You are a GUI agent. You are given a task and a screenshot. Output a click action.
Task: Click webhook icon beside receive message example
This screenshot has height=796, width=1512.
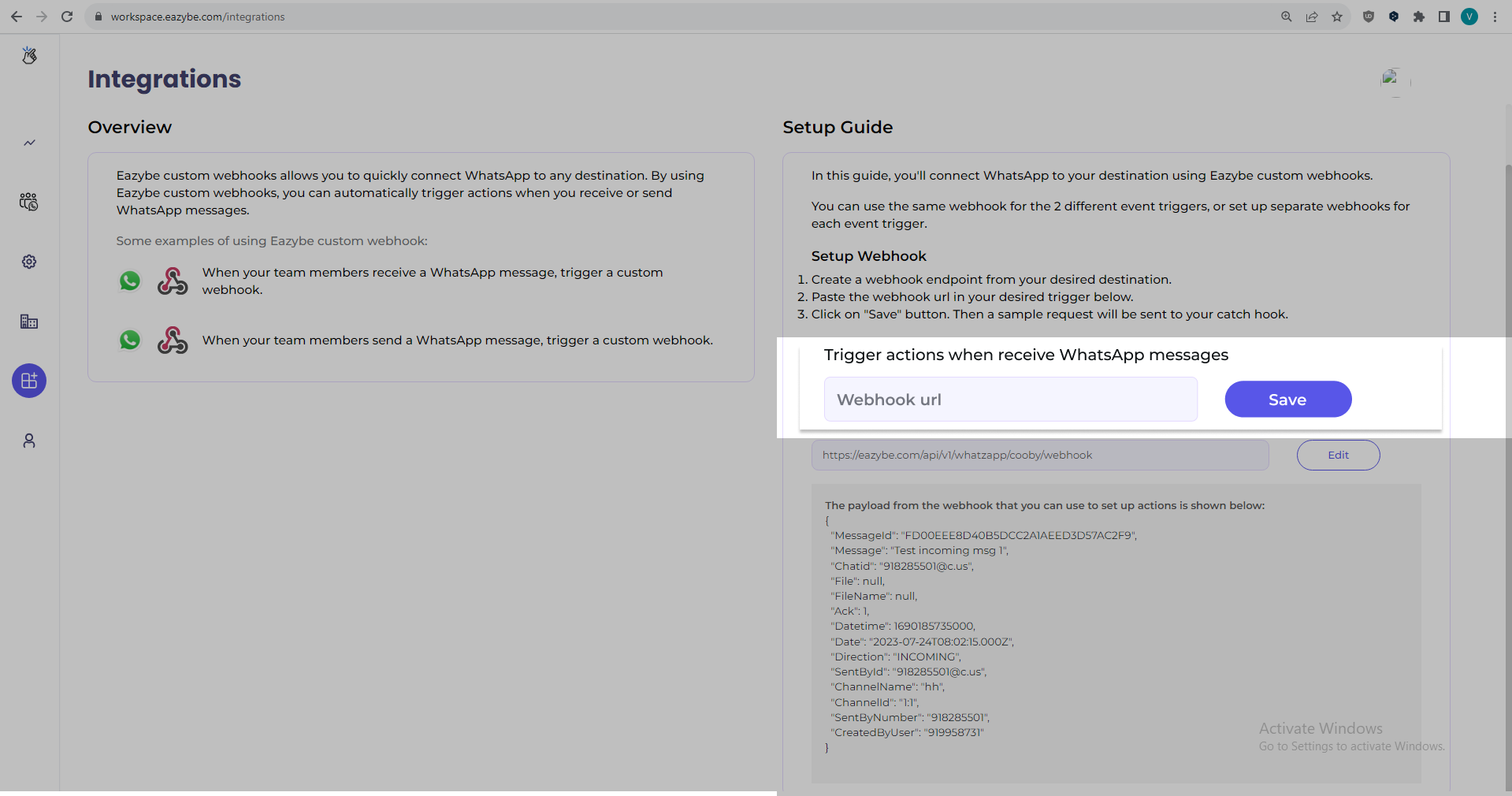(173, 281)
